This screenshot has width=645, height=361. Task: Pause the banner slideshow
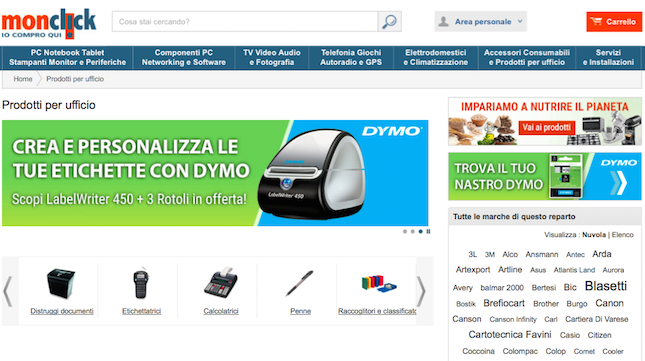(428, 231)
